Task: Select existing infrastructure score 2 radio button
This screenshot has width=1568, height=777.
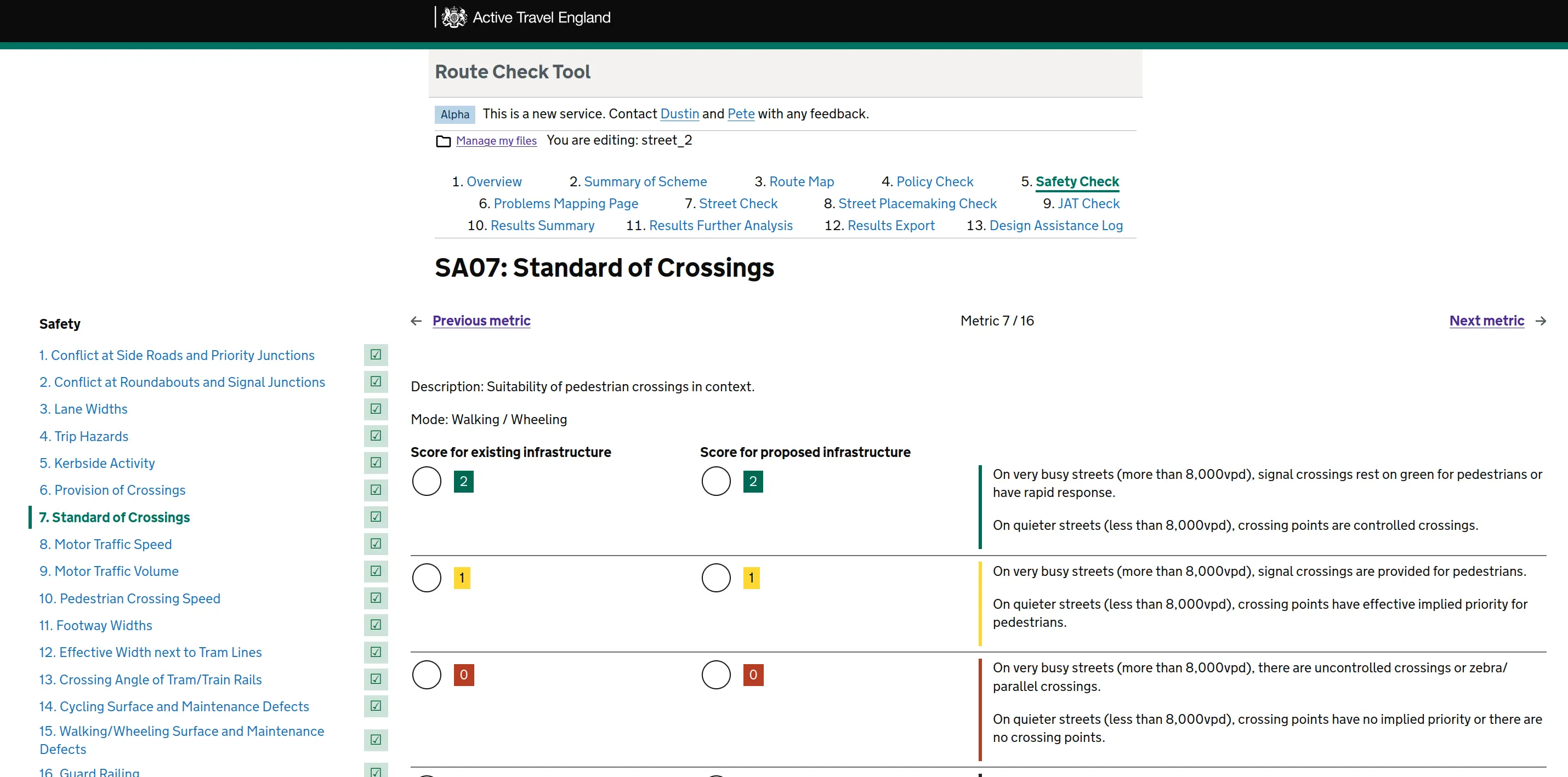Action: 426,481
